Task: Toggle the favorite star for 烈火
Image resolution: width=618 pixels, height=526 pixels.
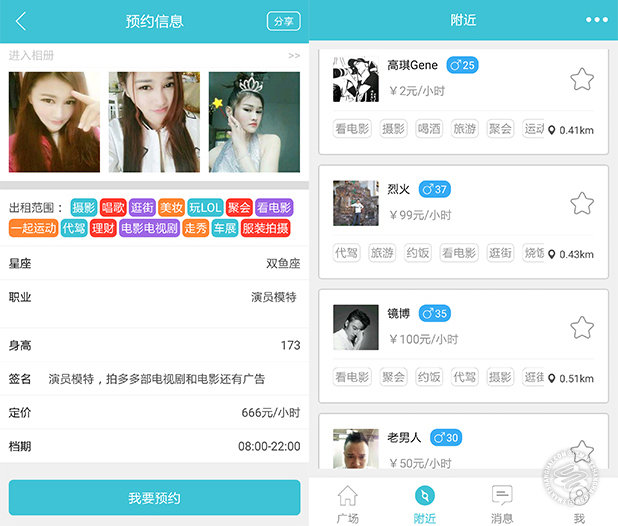Action: click(x=582, y=204)
